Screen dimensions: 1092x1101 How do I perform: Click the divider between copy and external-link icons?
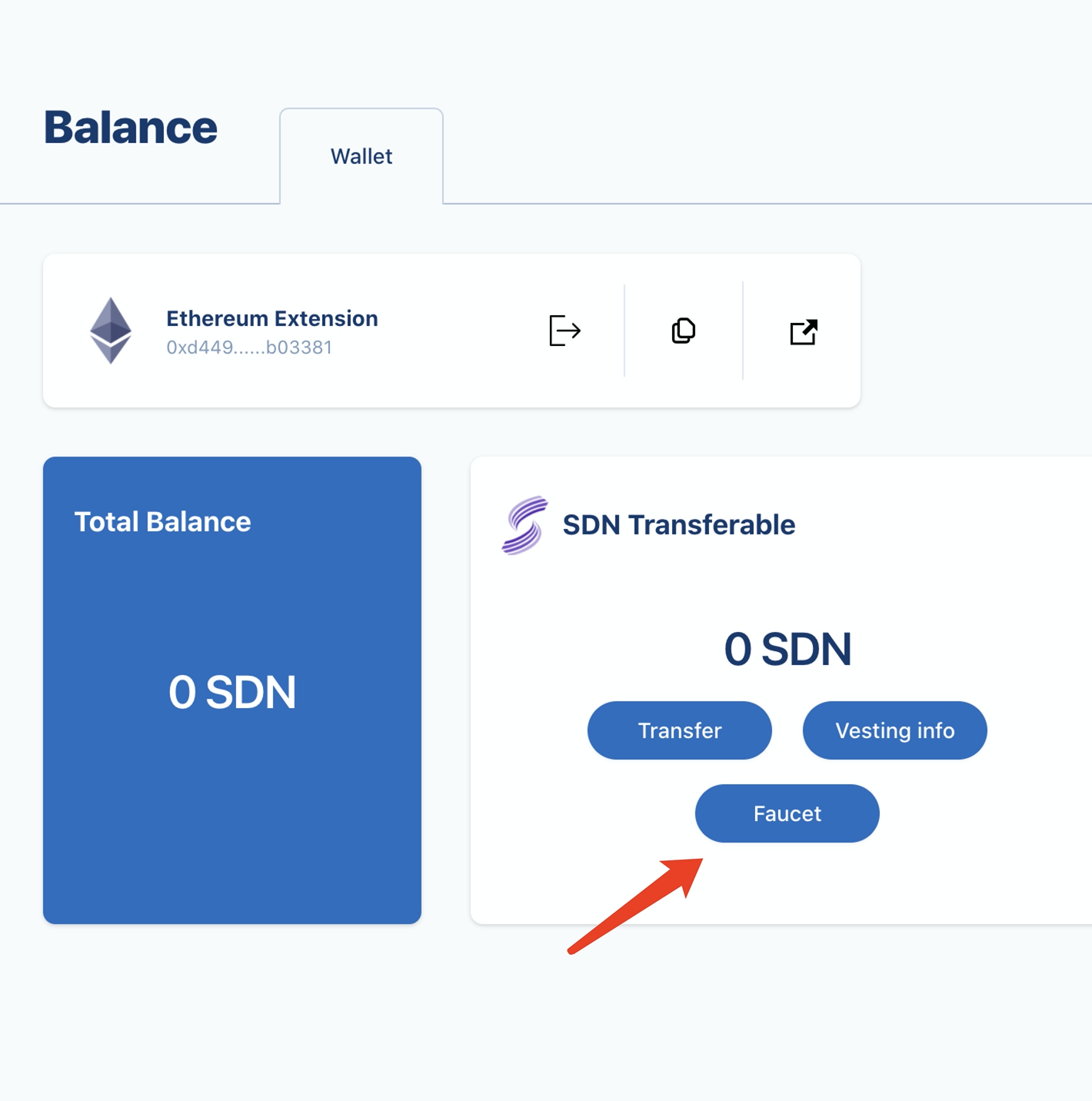click(x=743, y=331)
